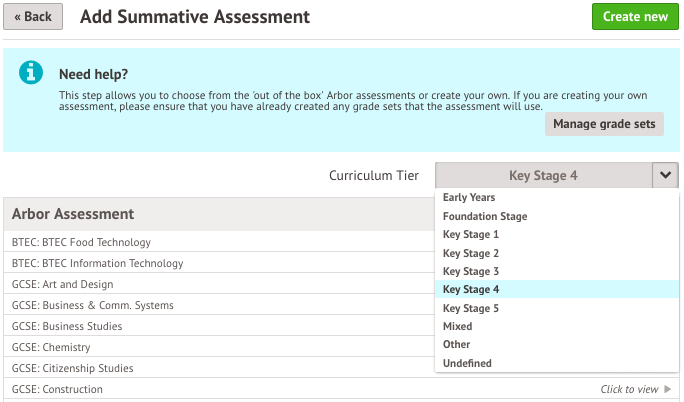Click the arrow icon beside Click to view
The width and height of the screenshot is (684, 402).
point(667,388)
